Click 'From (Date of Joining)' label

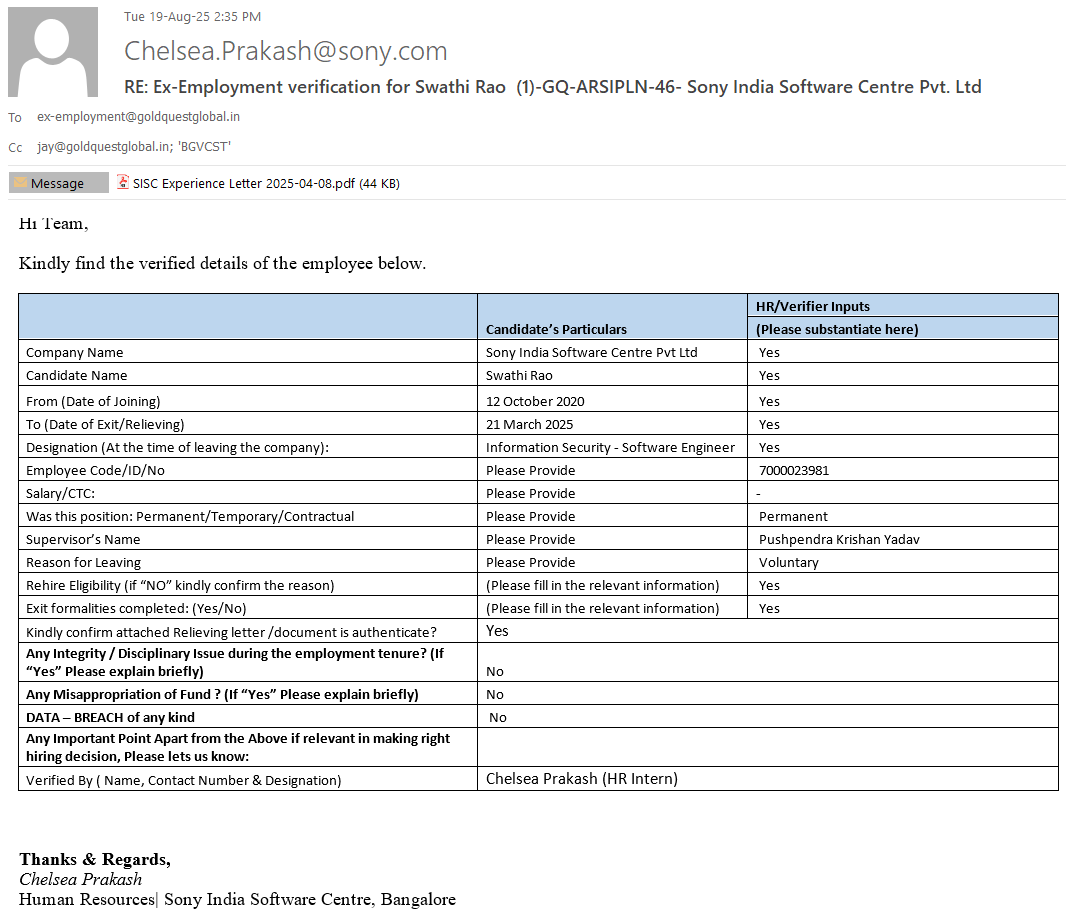click(x=93, y=401)
